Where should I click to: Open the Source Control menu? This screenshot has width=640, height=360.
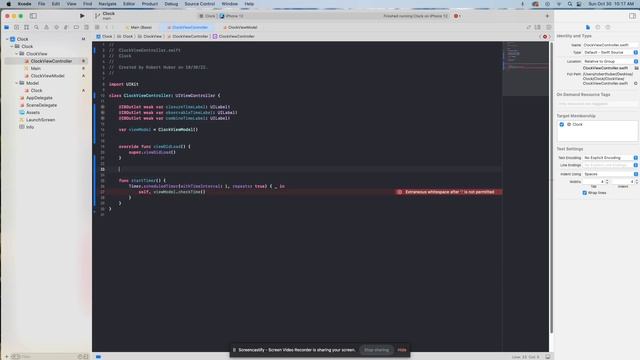click(200, 4)
